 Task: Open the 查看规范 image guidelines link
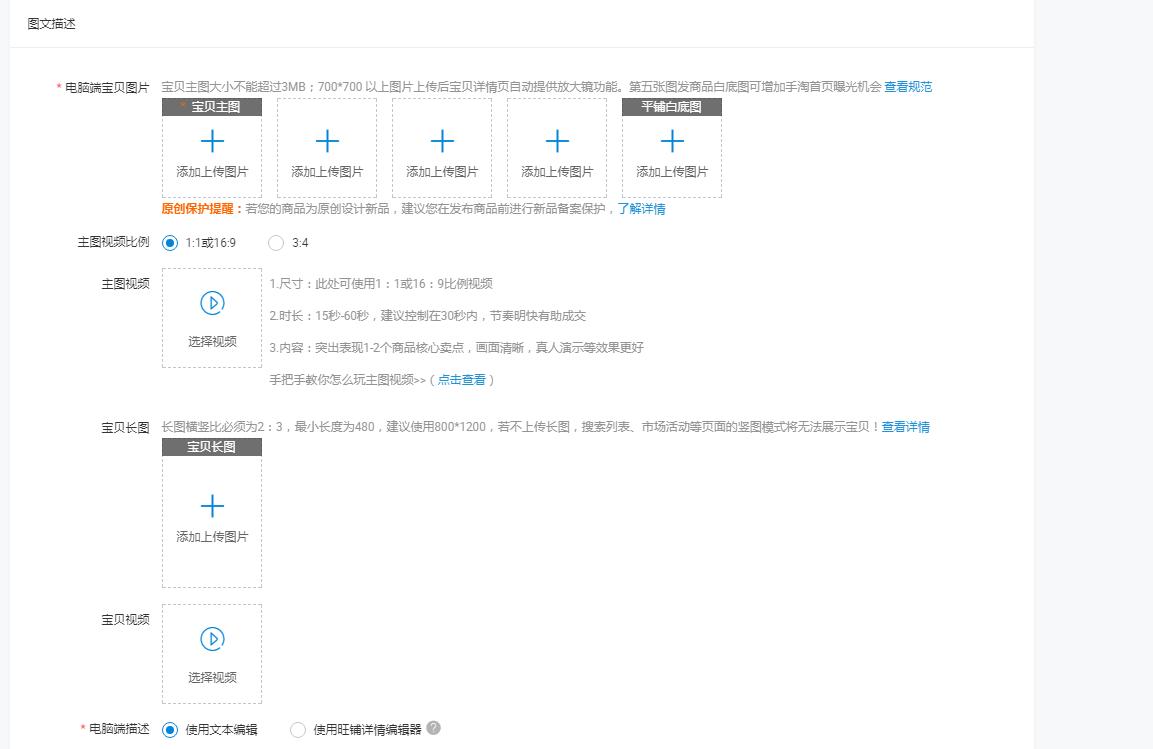coord(906,87)
